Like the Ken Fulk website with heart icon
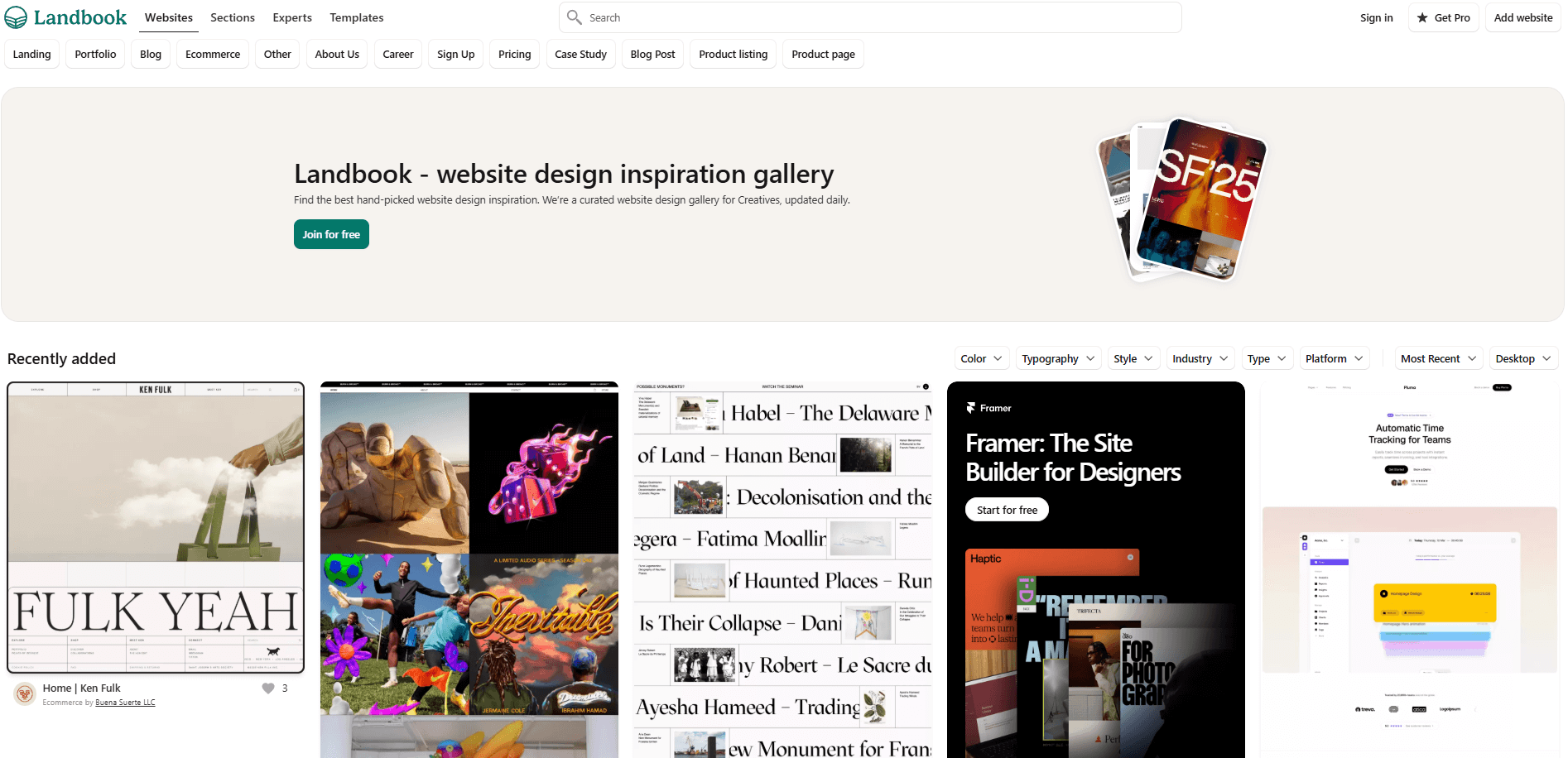Image resolution: width=1568 pixels, height=758 pixels. coord(268,688)
